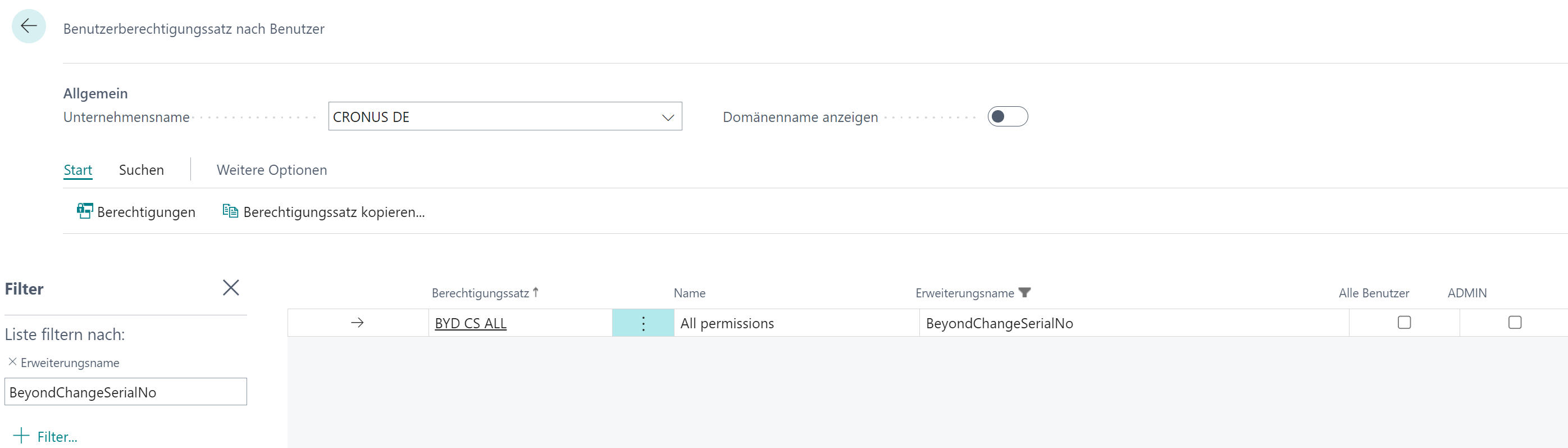Remove the Erweiterungsname filter via its X

(11, 362)
